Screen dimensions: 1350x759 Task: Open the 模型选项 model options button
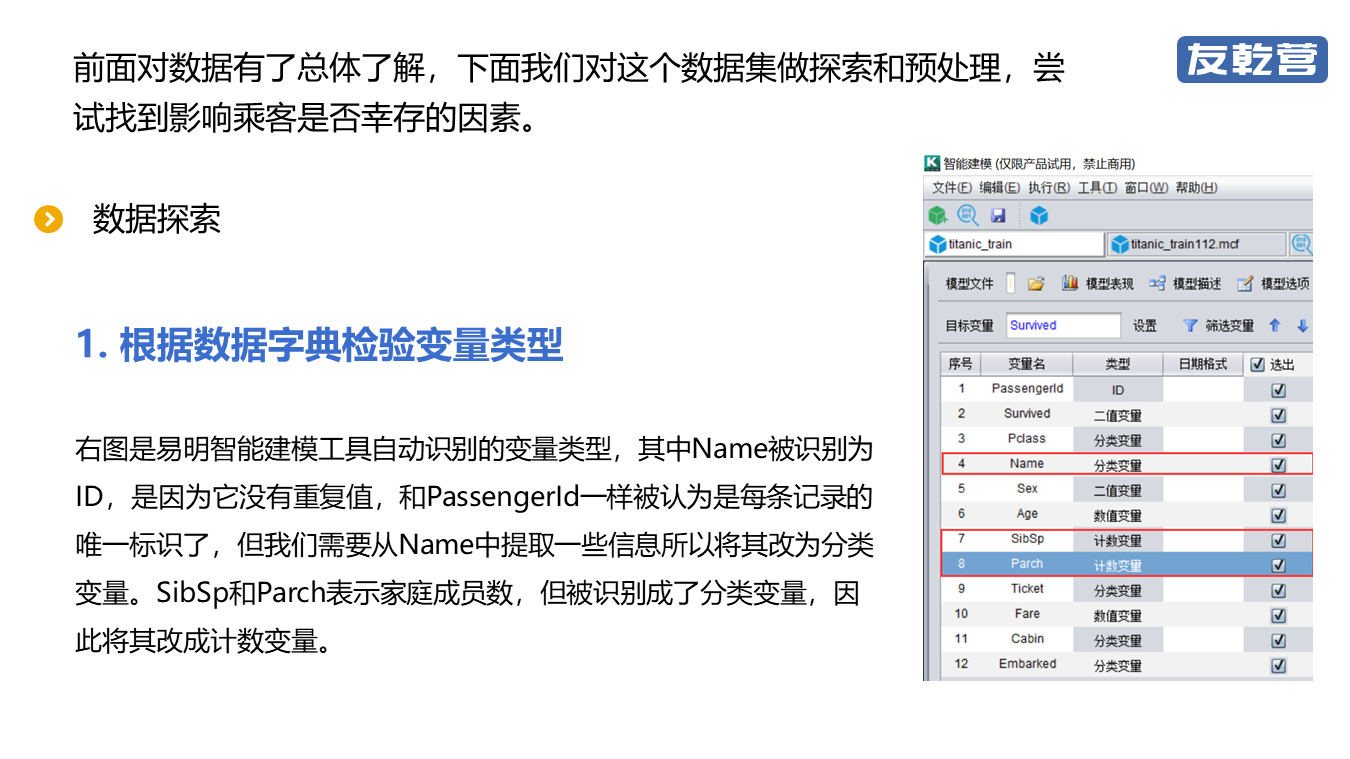[1273, 284]
